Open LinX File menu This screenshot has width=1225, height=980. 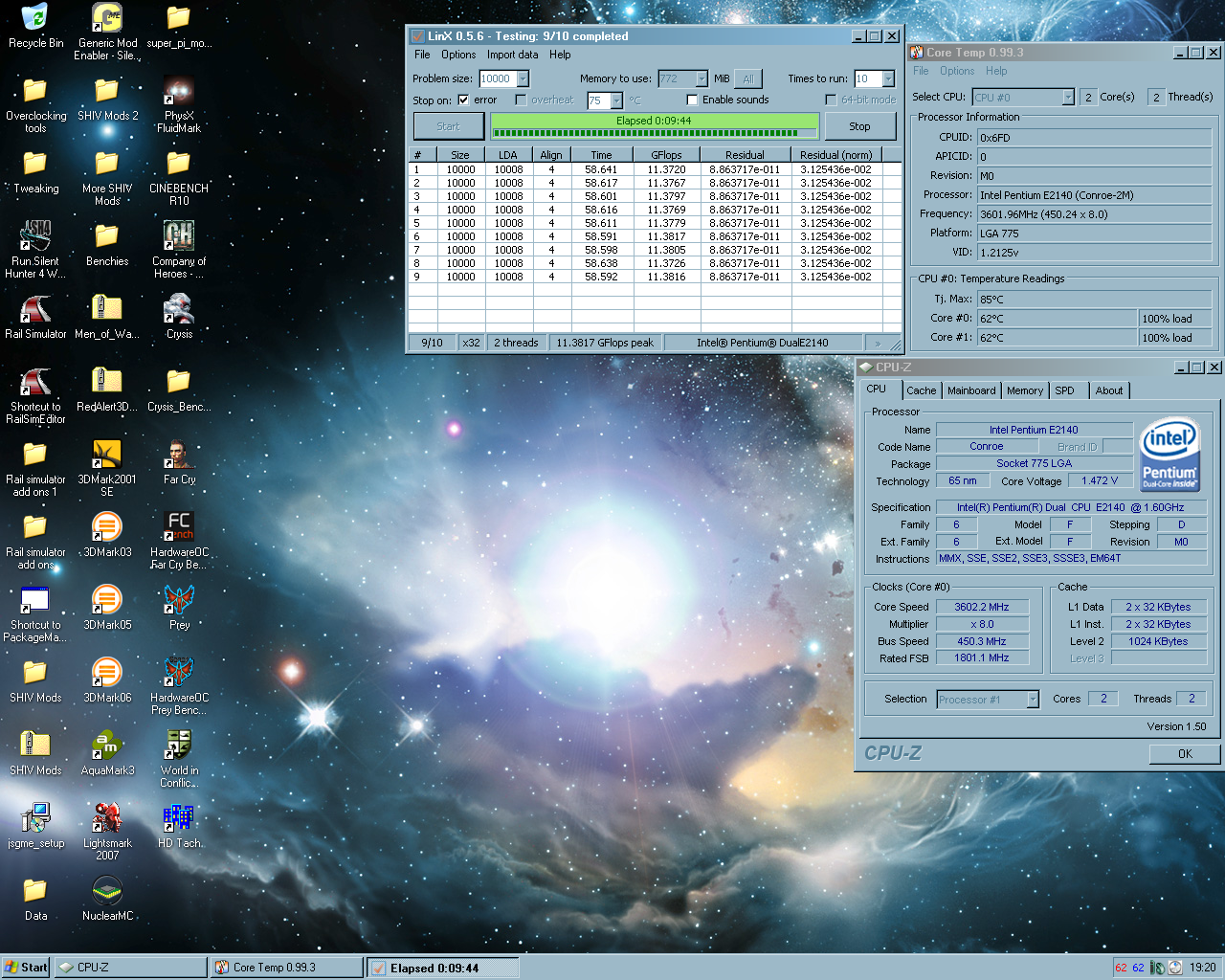422,55
